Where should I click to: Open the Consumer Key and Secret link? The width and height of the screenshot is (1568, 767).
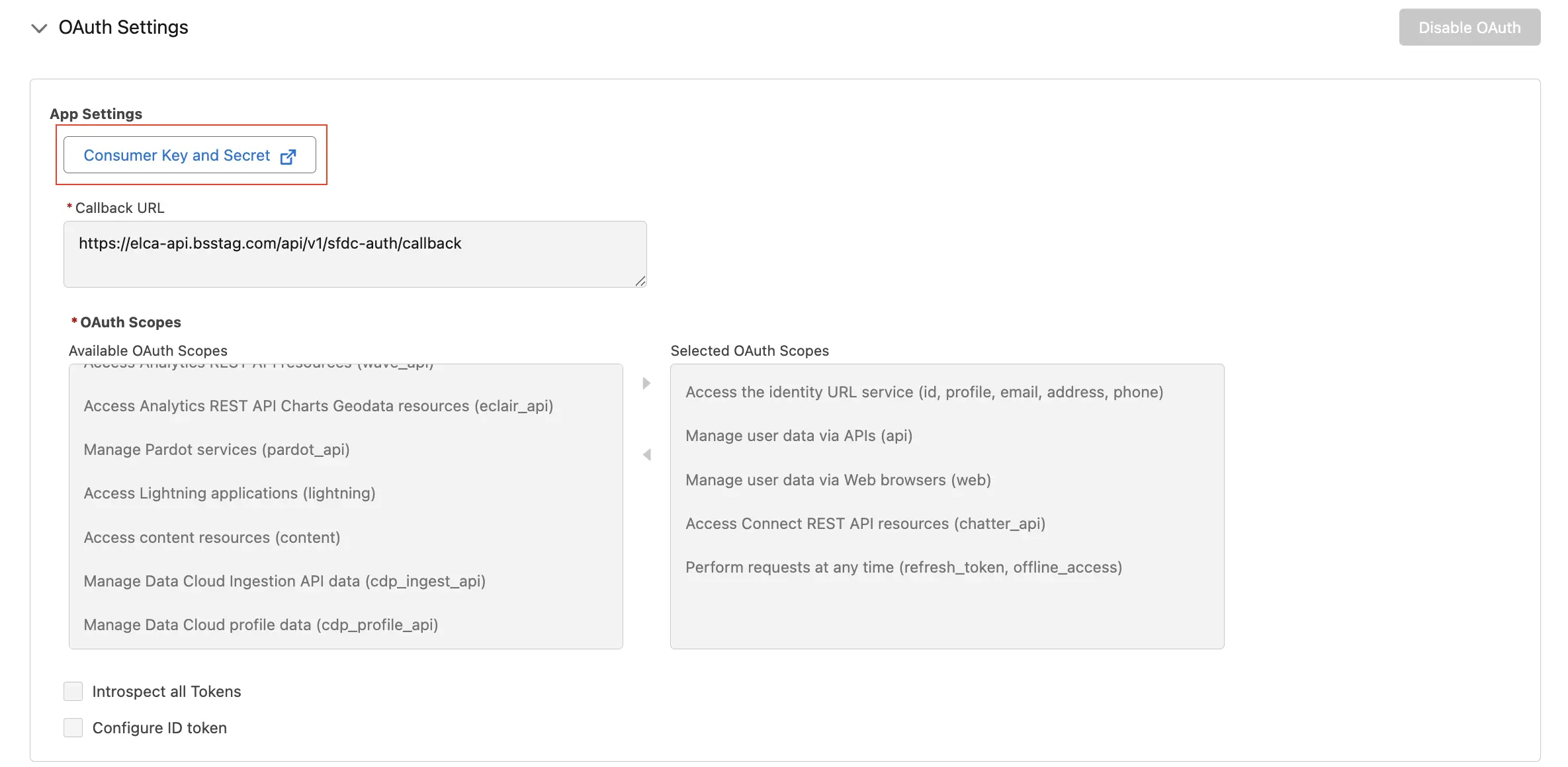176,156
